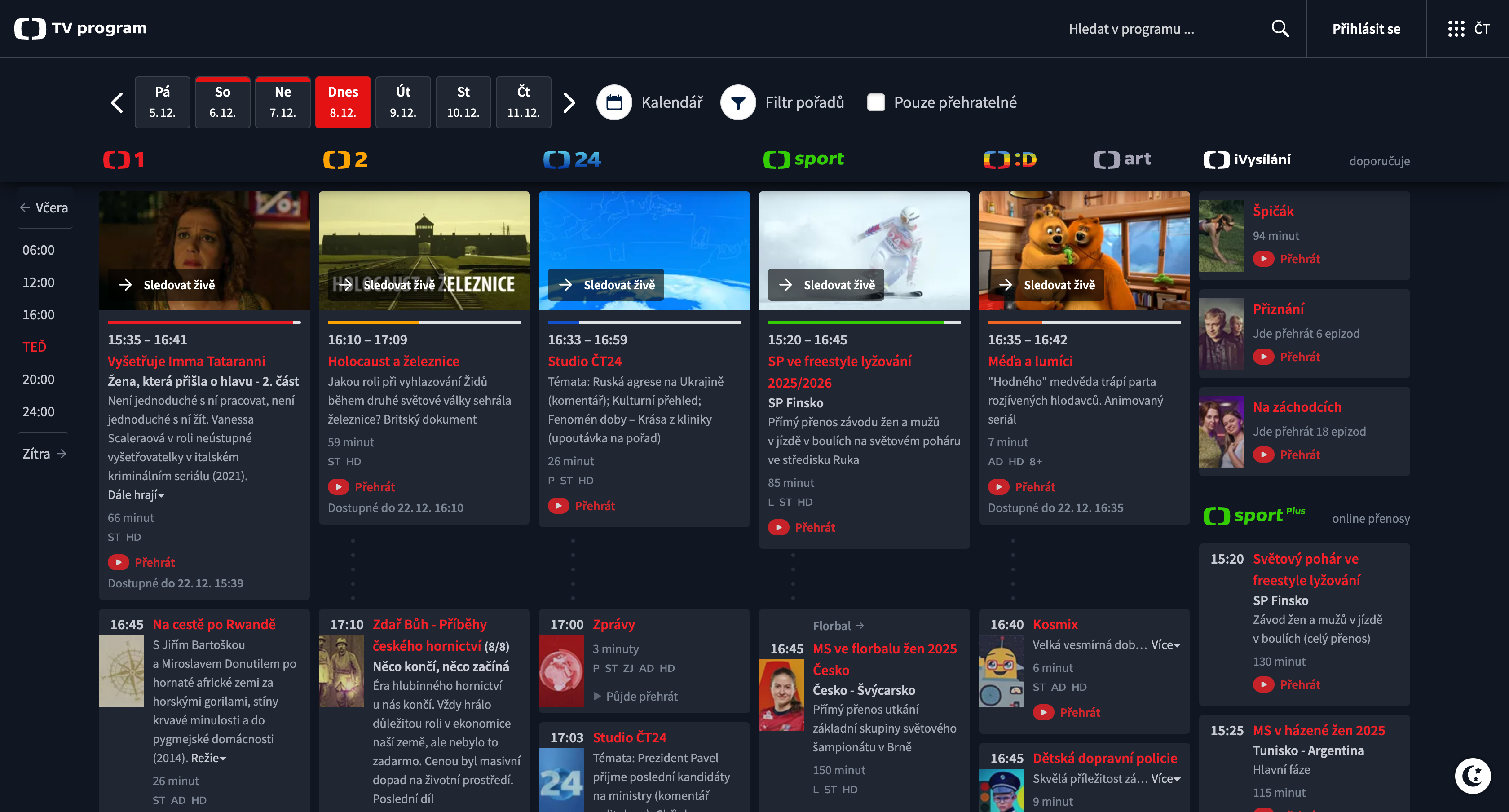Viewport: 1509px width, 812px height.
Task: Expand the Dále hrají cast list
Action: tap(137, 495)
